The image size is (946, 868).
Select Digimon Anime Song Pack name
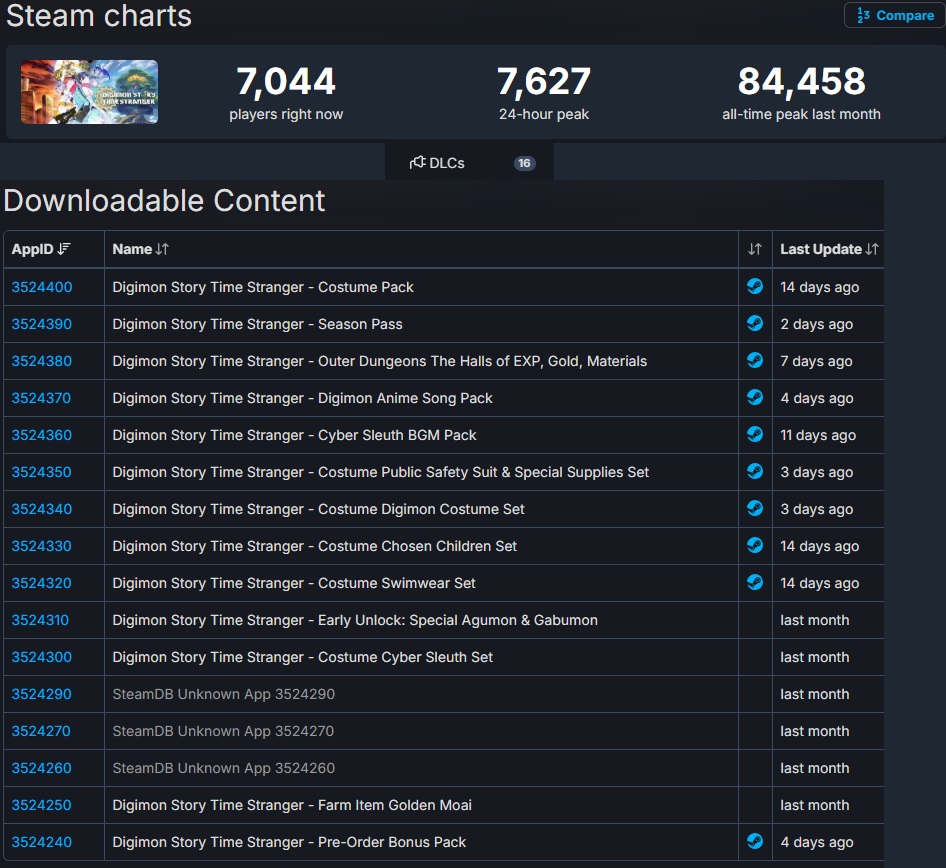[302, 398]
